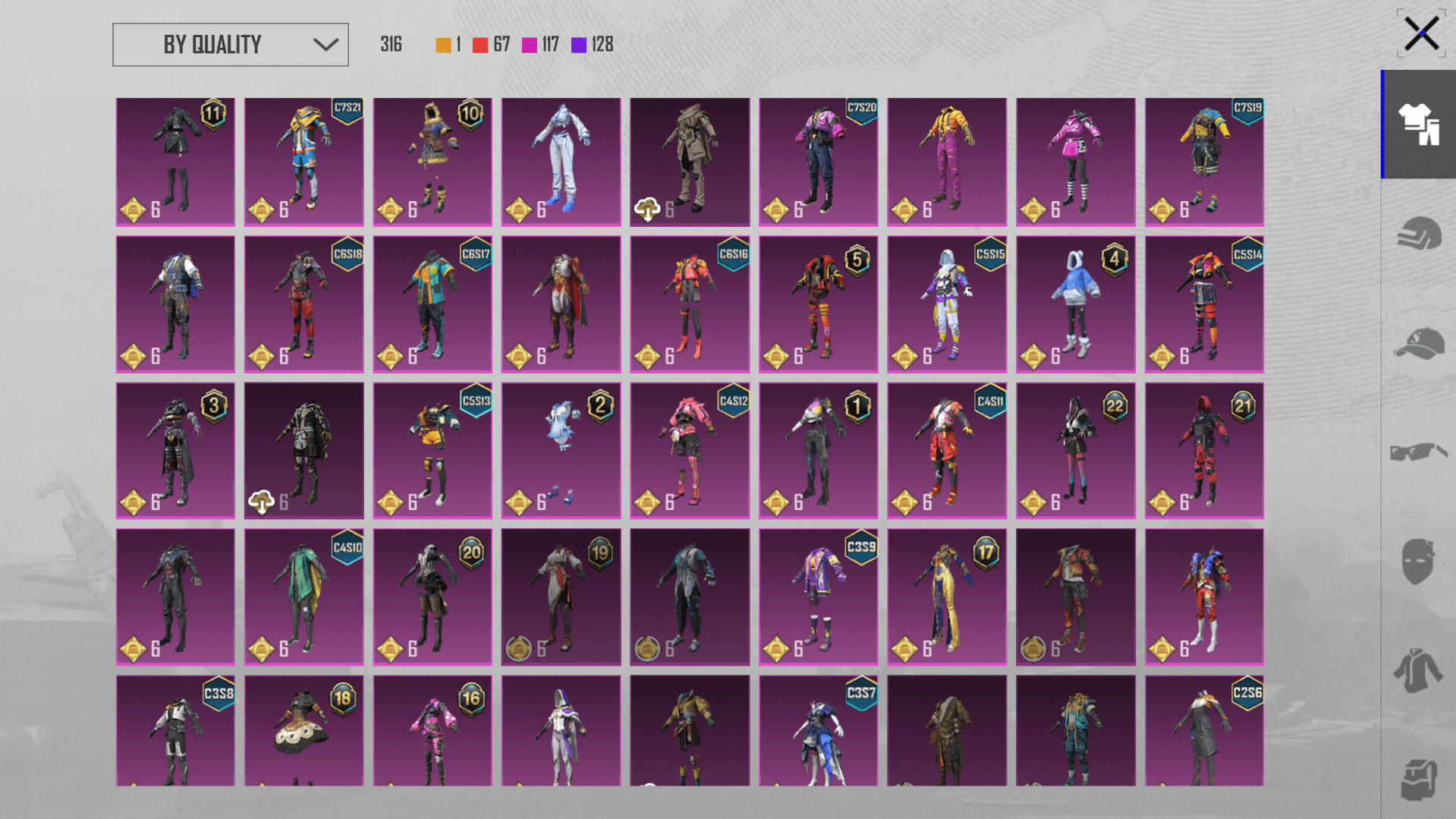Select the outfit tagged C7S21
Screen dimensions: 1456x819
pyautogui.click(x=303, y=162)
